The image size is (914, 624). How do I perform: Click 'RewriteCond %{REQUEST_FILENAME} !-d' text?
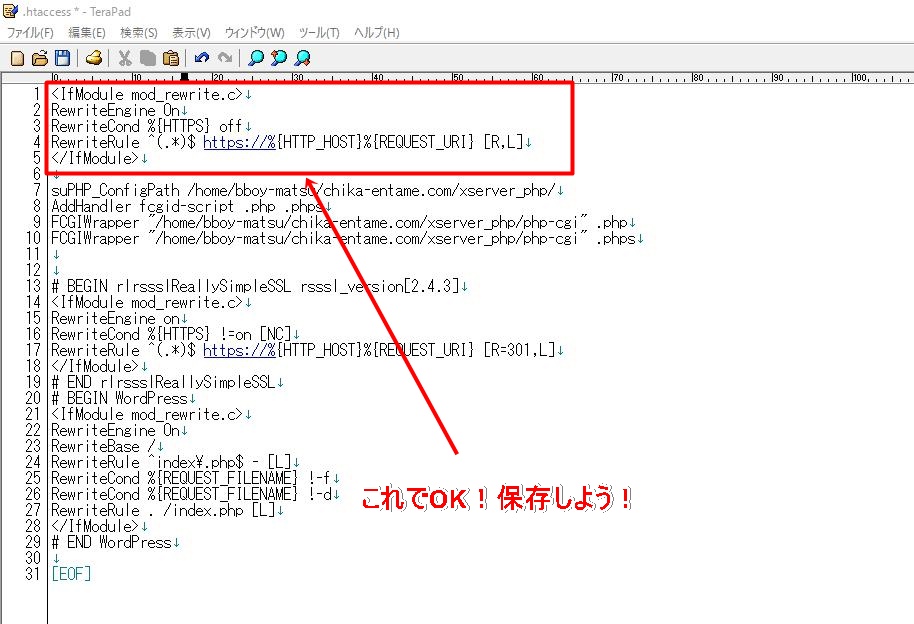click(x=191, y=495)
